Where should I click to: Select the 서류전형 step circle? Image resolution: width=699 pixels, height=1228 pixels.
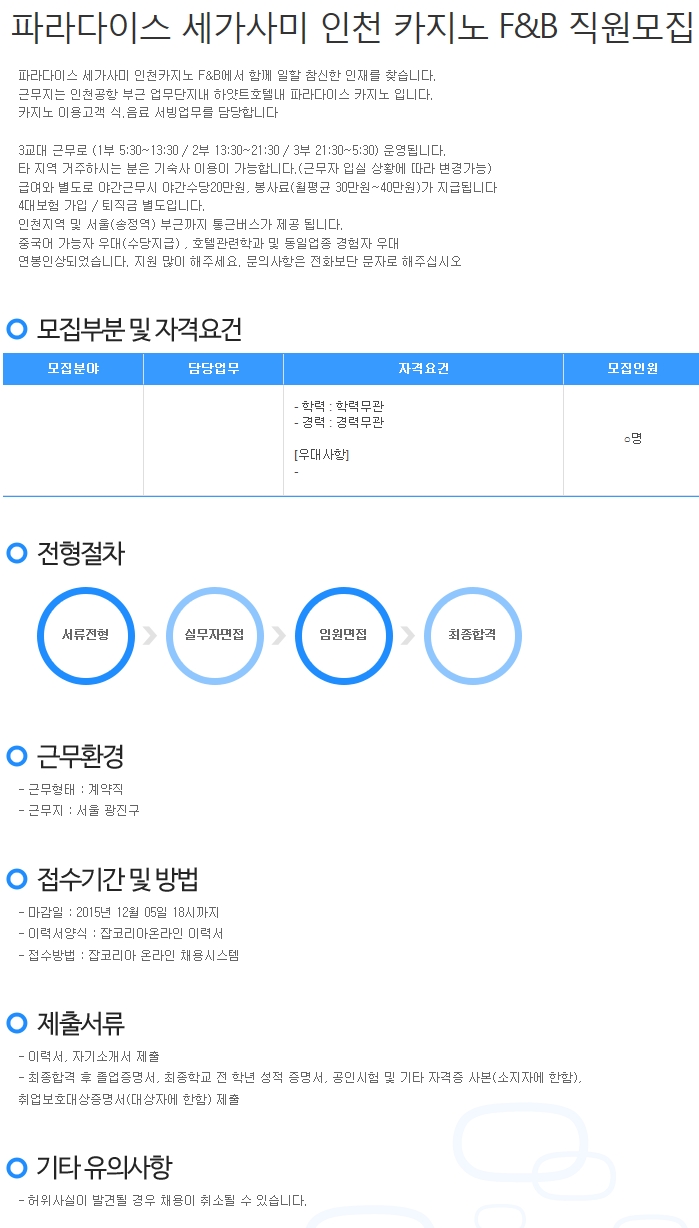click(85, 636)
